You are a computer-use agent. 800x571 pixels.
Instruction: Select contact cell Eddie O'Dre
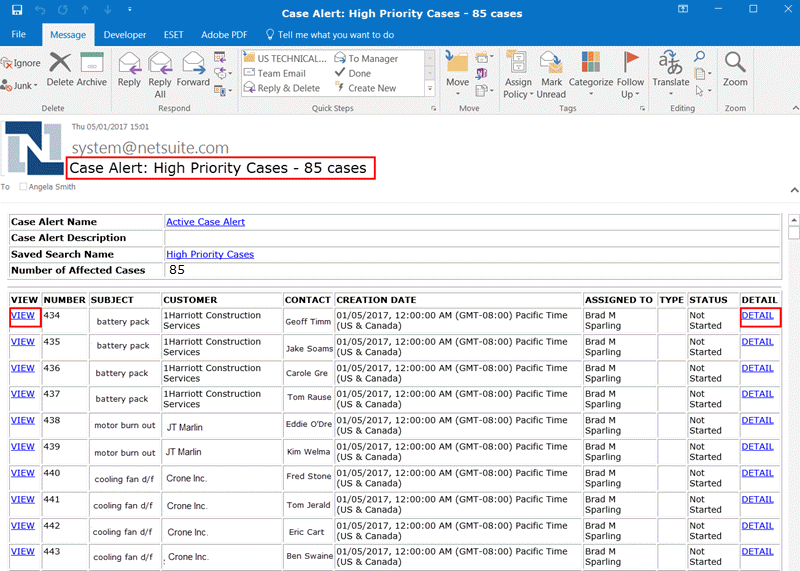pos(308,424)
